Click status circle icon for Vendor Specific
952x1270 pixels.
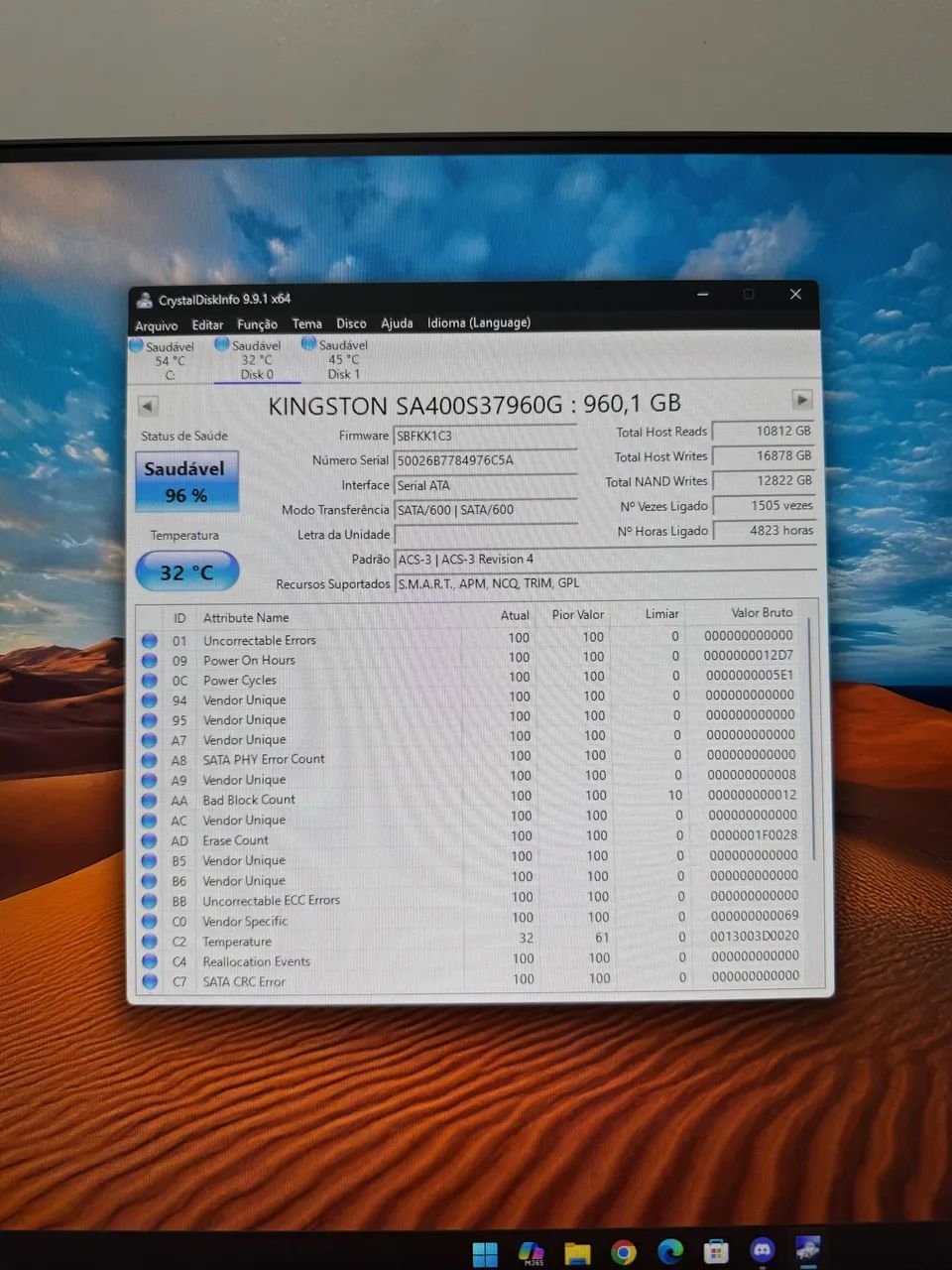coord(150,922)
